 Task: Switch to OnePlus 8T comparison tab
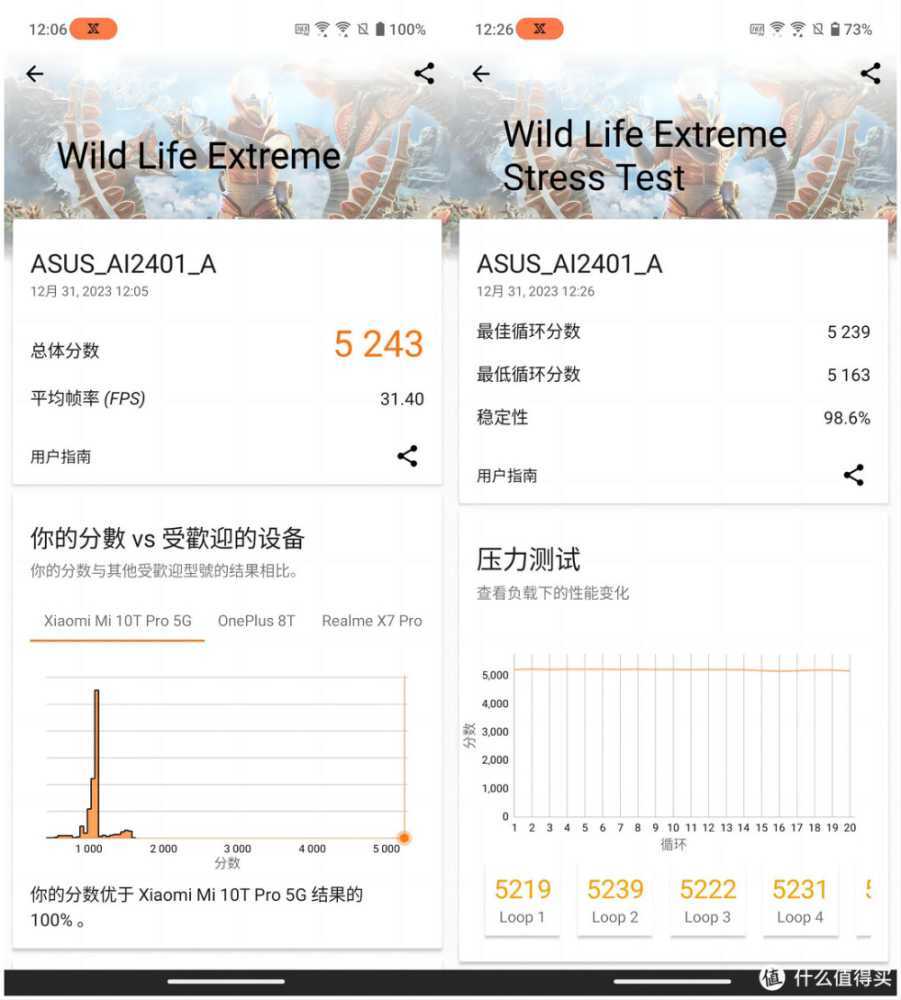(x=257, y=621)
